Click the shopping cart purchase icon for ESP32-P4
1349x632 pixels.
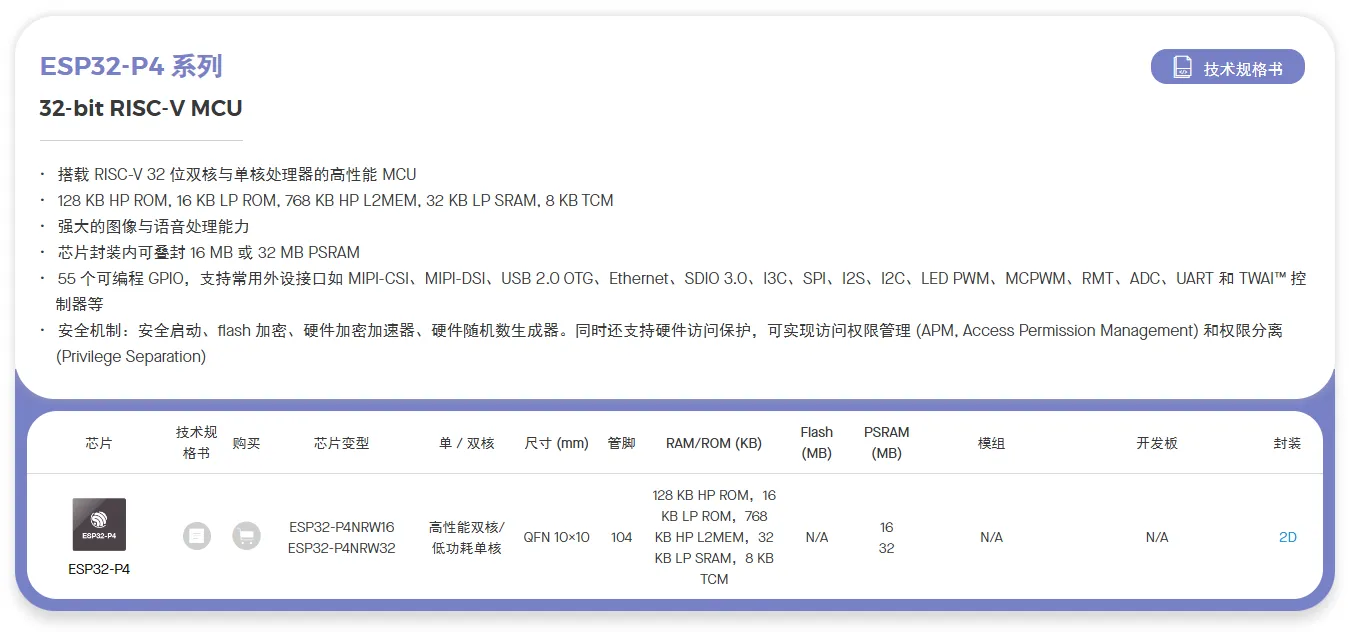click(x=247, y=536)
